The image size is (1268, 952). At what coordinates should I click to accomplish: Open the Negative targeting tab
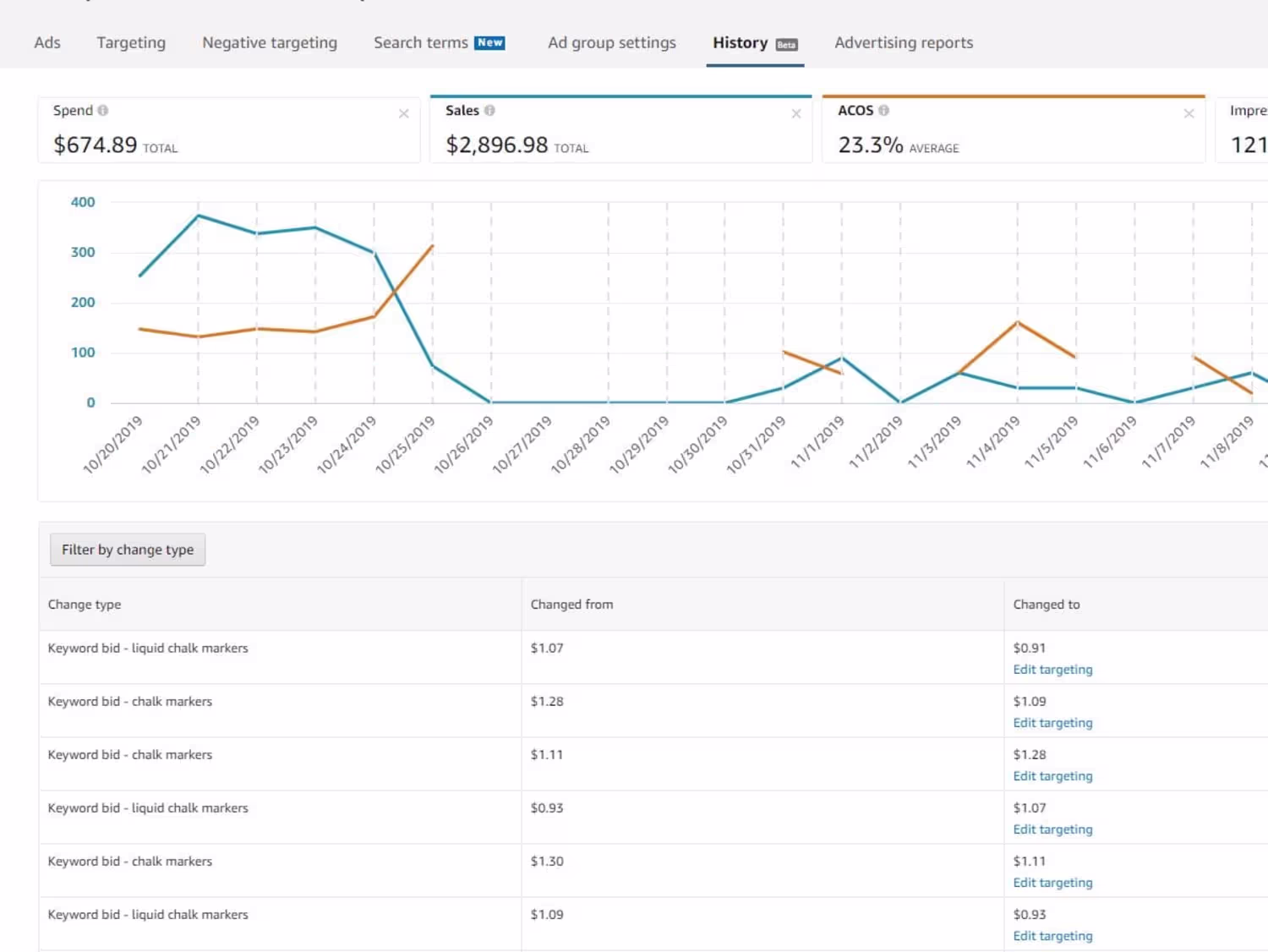coord(270,43)
